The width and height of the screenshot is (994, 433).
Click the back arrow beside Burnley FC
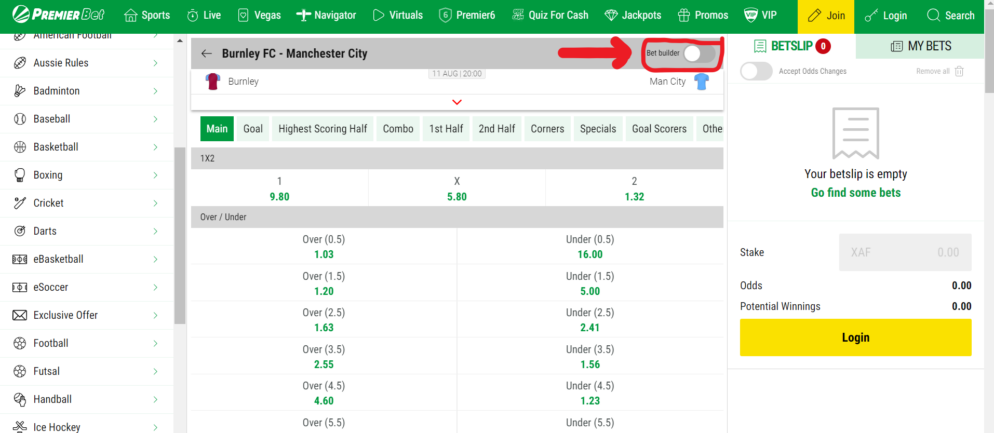207,54
